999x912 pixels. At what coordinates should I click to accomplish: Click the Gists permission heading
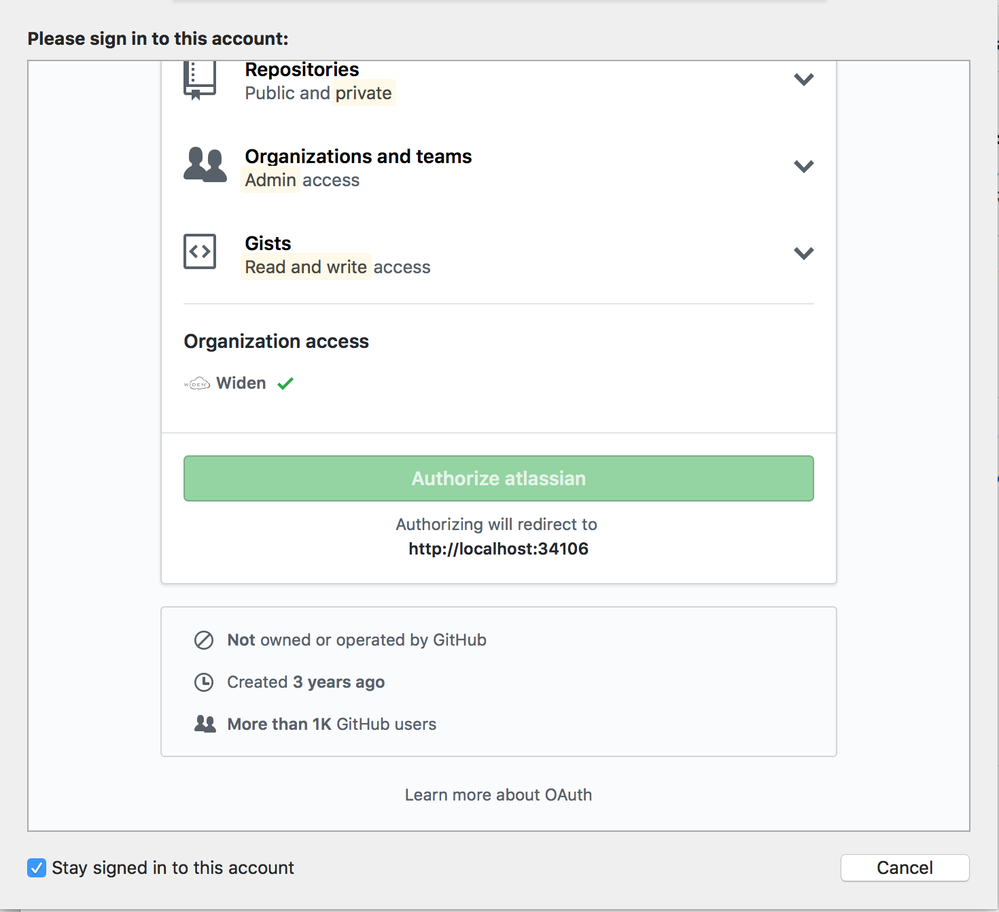[268, 243]
